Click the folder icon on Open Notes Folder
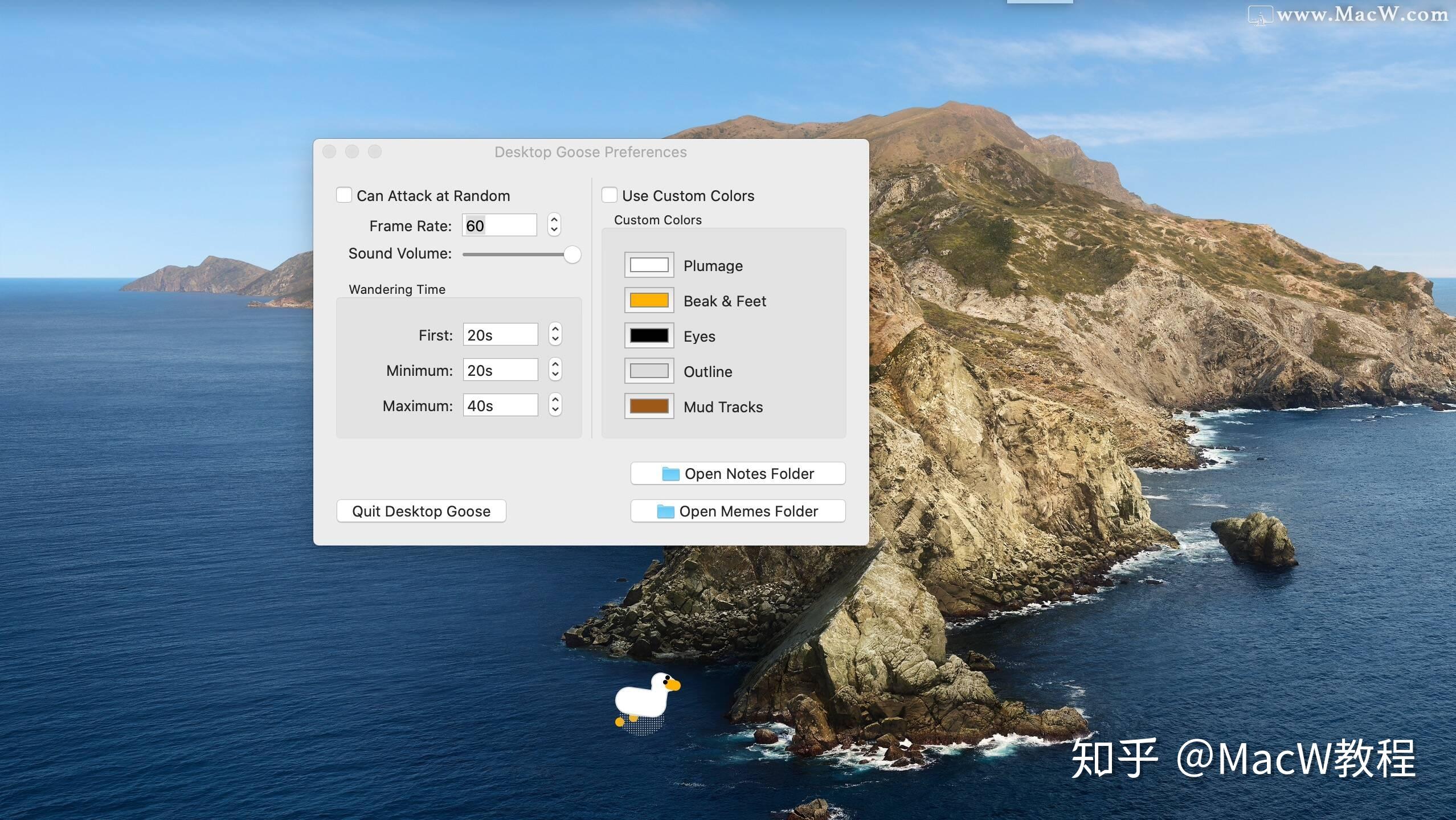The image size is (1456, 820). (x=670, y=474)
